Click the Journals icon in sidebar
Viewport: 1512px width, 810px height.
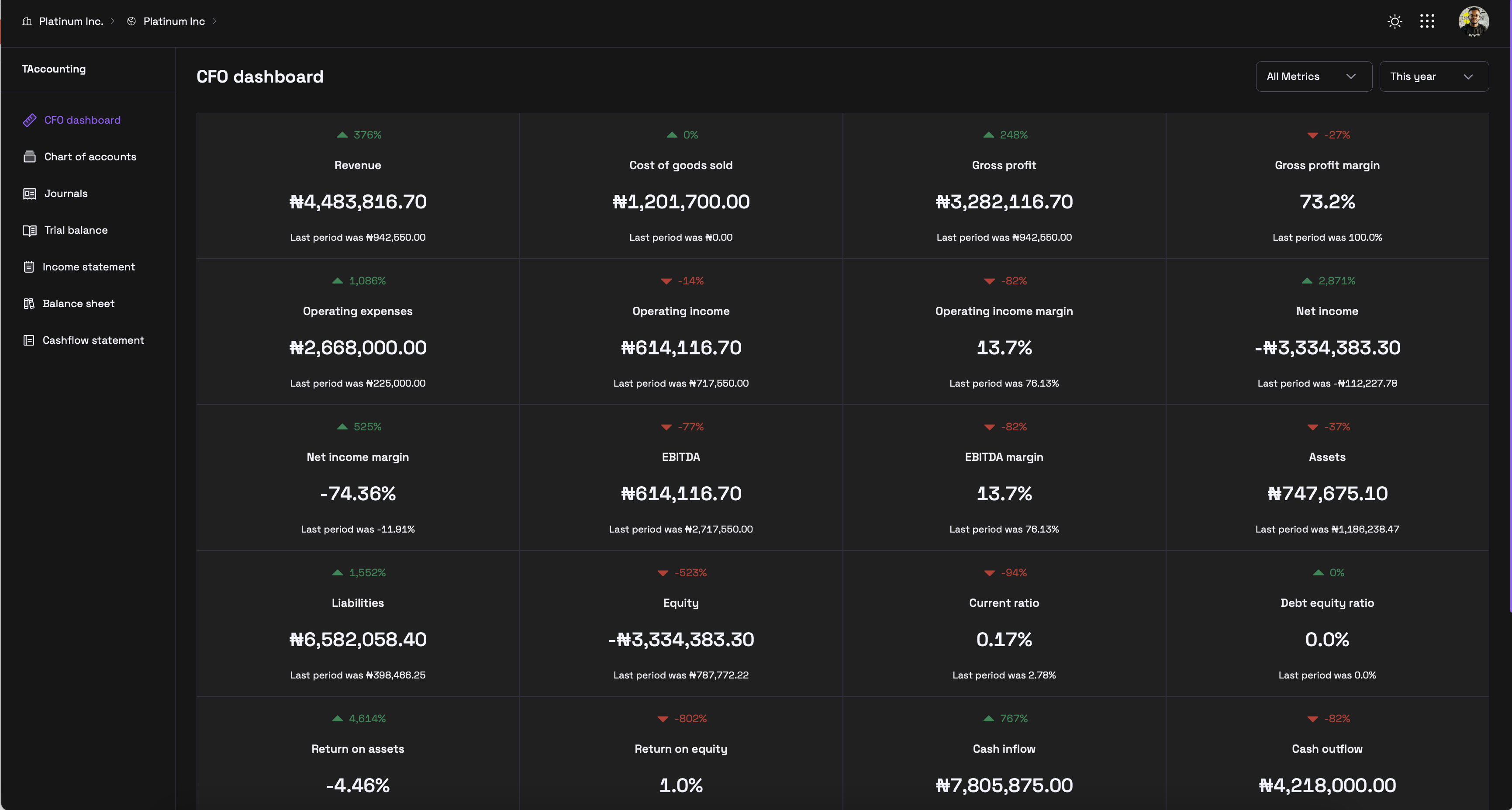point(29,194)
